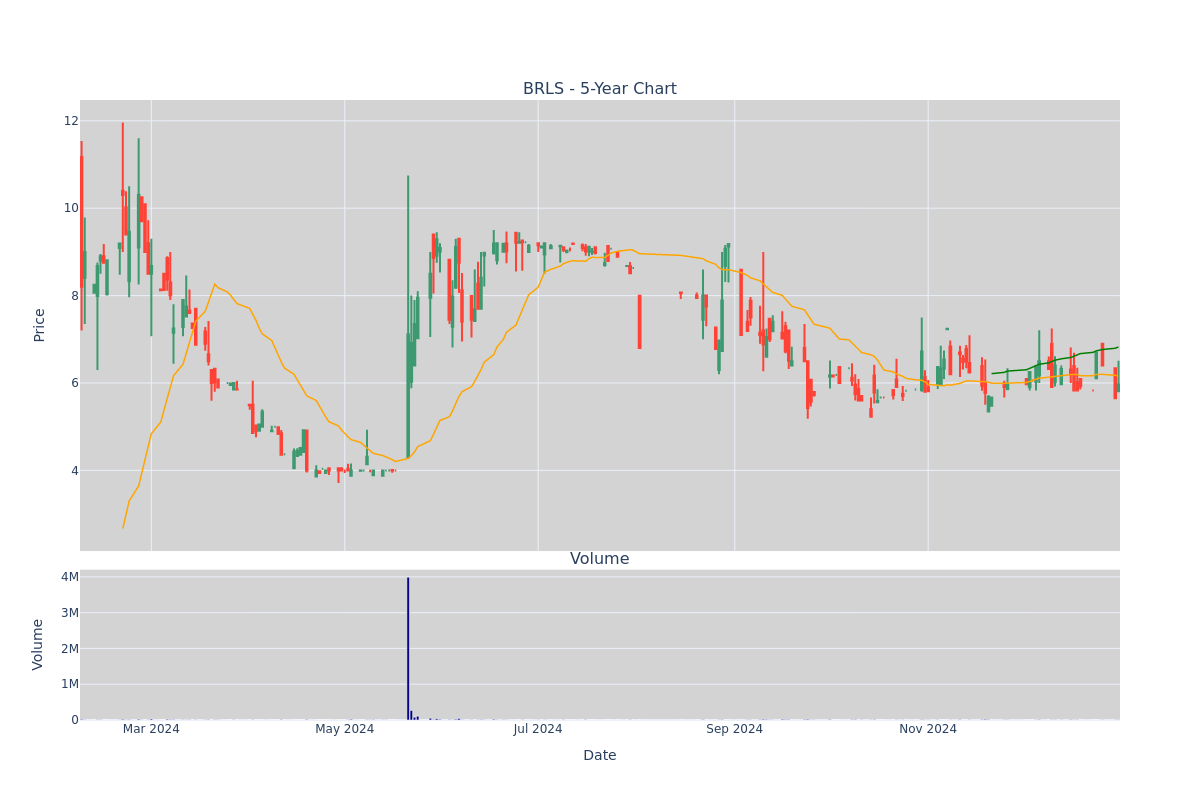Image resolution: width=1200 pixels, height=800 pixels.
Task: Click the Mar 2024 axis tick label
Action: point(151,729)
